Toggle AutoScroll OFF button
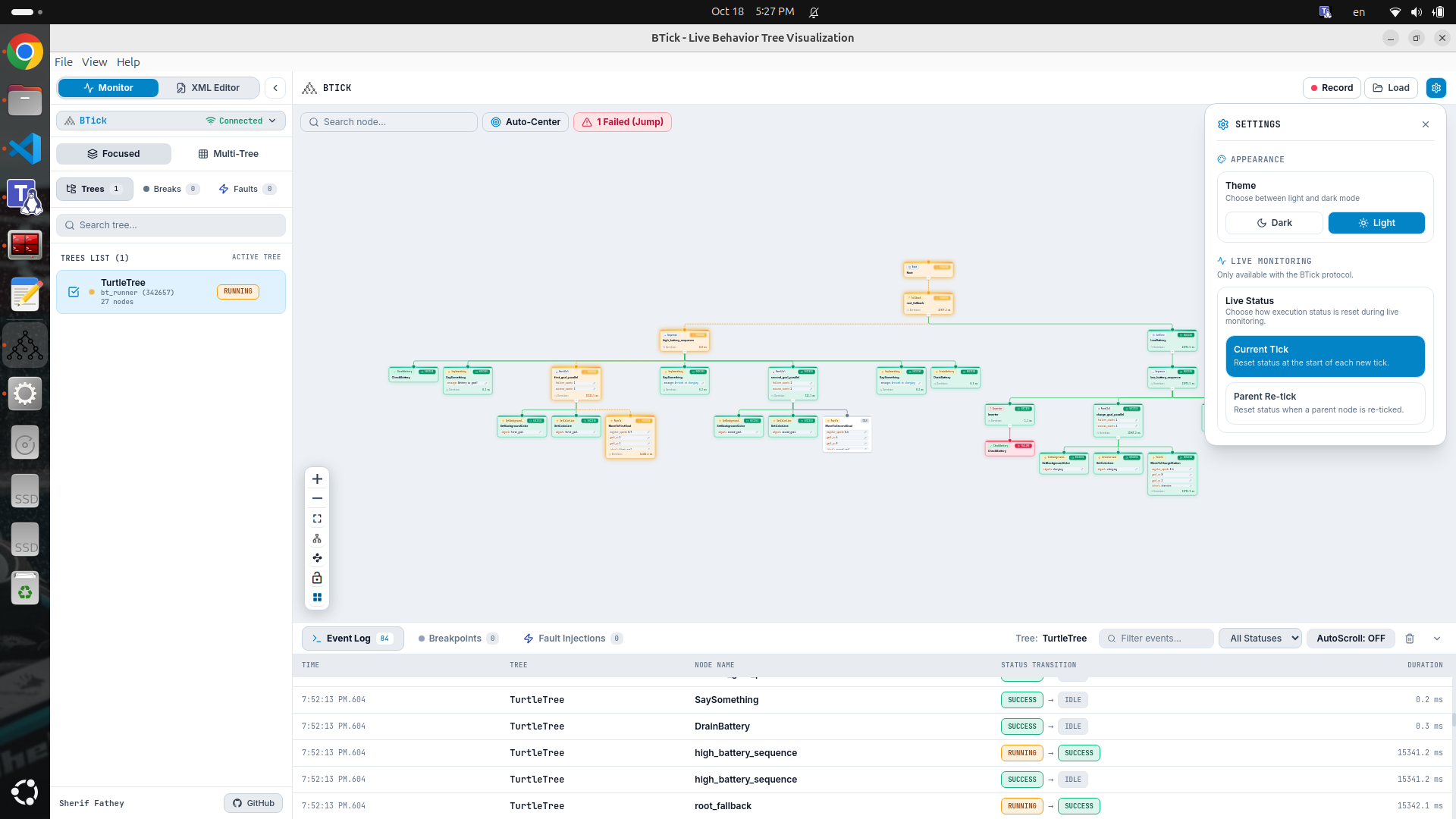 [x=1351, y=639]
